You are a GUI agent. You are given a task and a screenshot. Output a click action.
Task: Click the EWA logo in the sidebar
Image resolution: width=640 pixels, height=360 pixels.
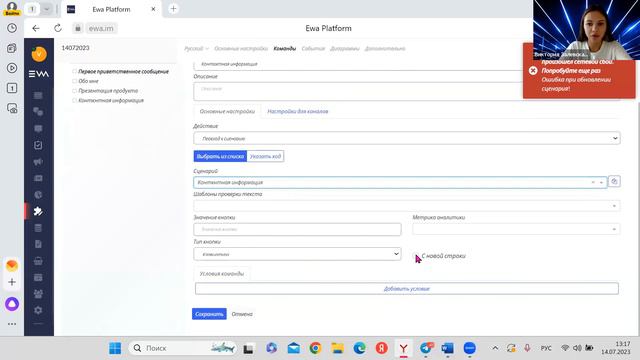pos(39,74)
